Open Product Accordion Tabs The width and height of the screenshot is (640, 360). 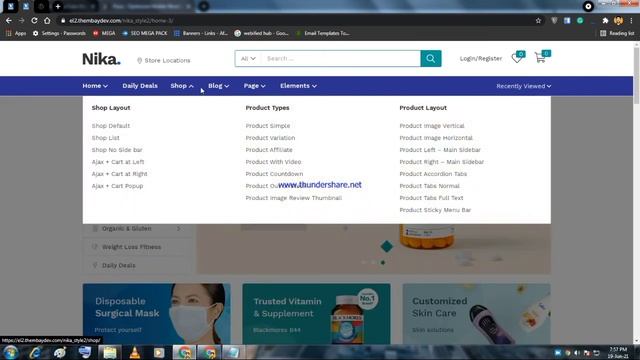pyautogui.click(x=433, y=174)
